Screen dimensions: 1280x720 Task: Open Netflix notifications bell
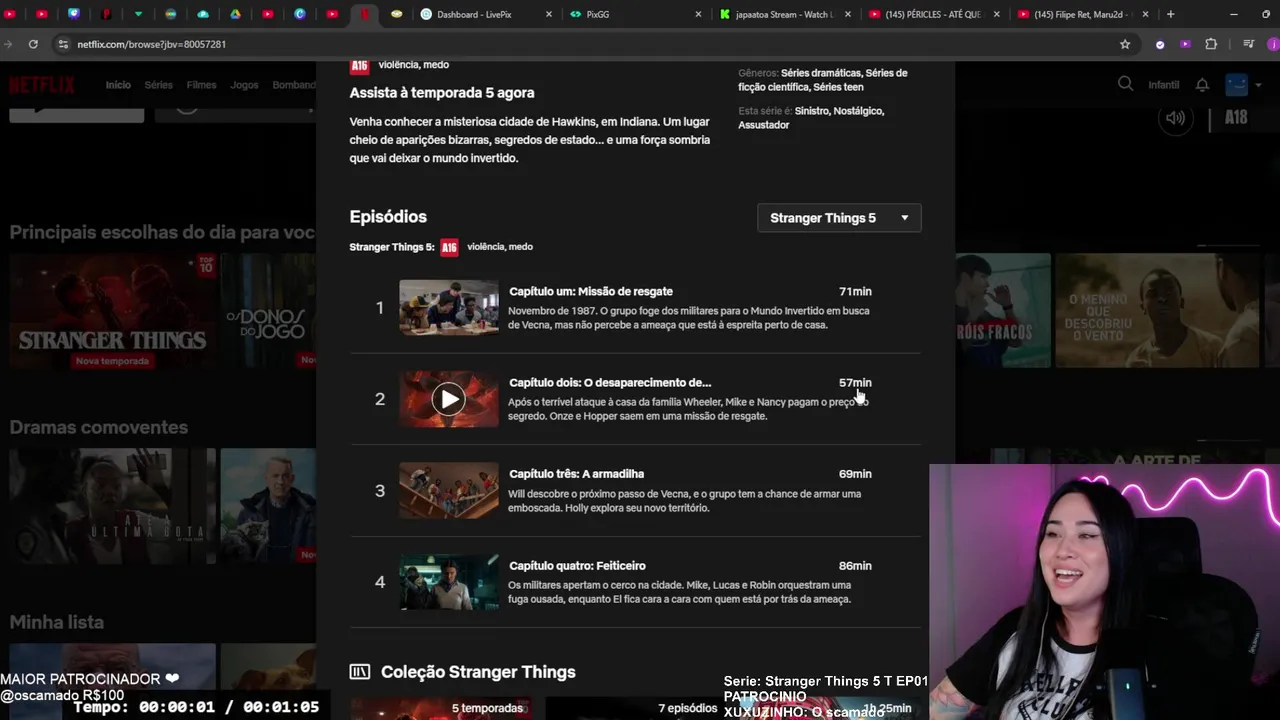tap(1202, 85)
